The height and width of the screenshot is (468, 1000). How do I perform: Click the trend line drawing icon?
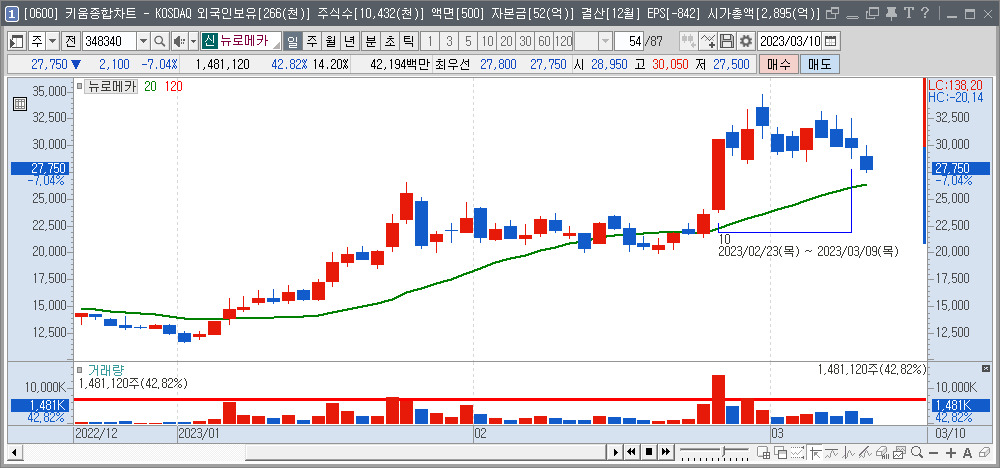point(865,452)
